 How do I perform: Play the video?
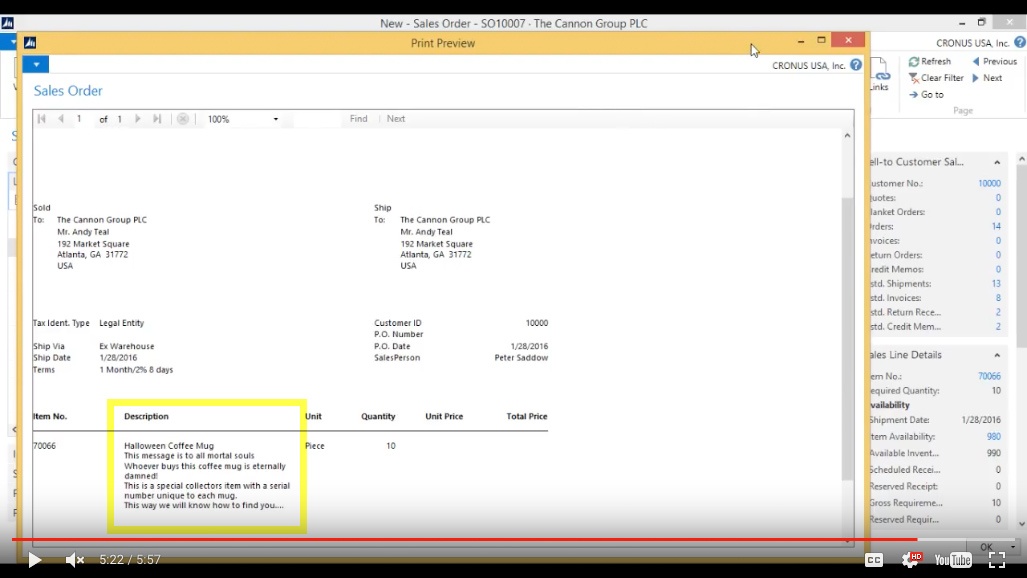pos(35,560)
